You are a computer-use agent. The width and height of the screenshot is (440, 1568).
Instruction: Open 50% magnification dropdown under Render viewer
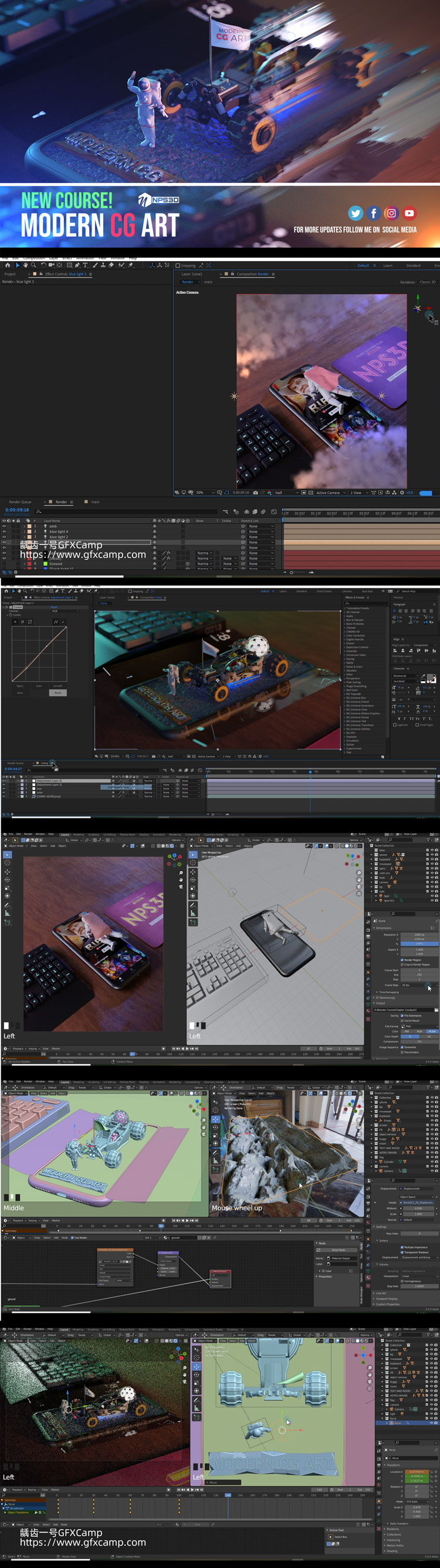(205, 492)
